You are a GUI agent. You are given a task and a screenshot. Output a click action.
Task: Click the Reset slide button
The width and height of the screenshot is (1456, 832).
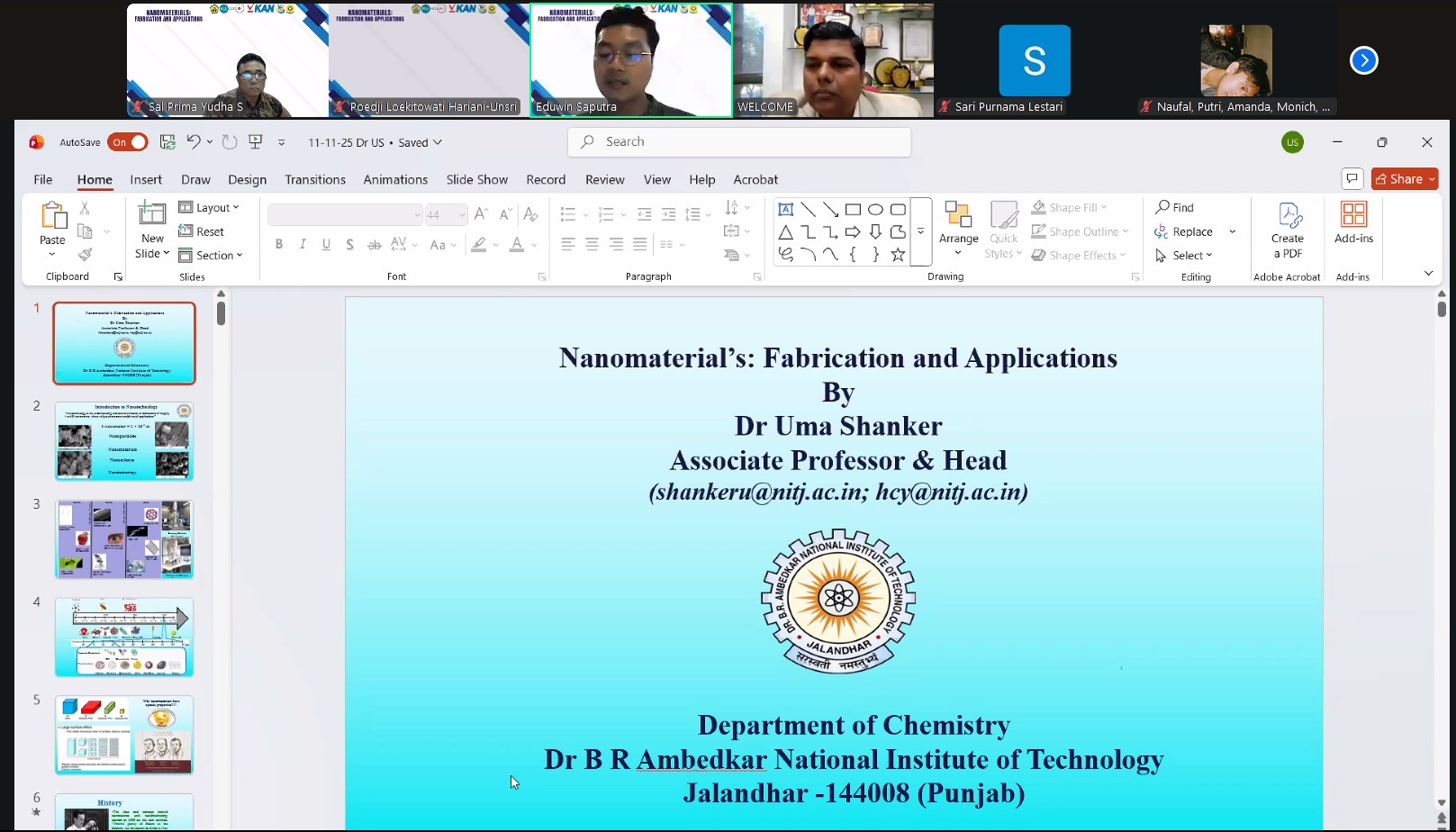tap(202, 231)
